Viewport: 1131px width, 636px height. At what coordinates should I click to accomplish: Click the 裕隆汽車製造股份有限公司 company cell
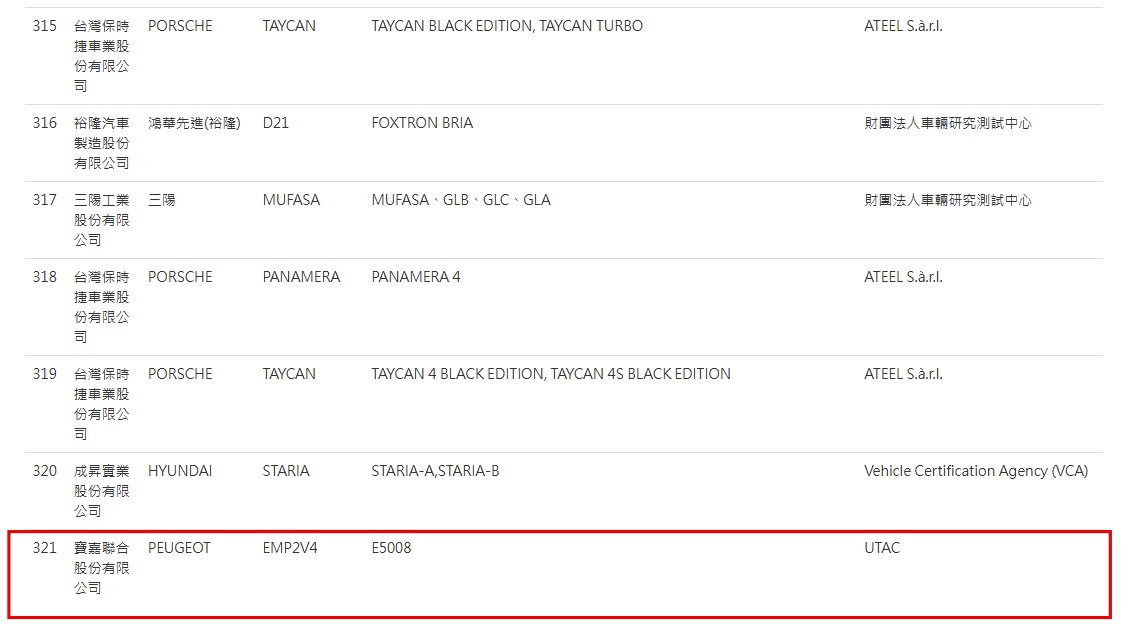pos(101,143)
